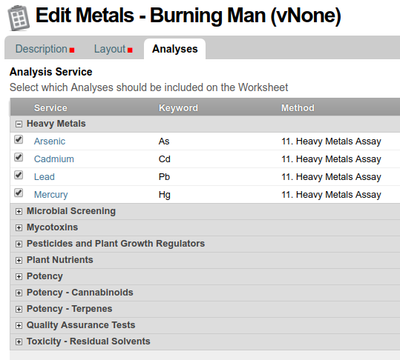
Task: Click the 'Pb' keyword cell
Action: [164, 177]
